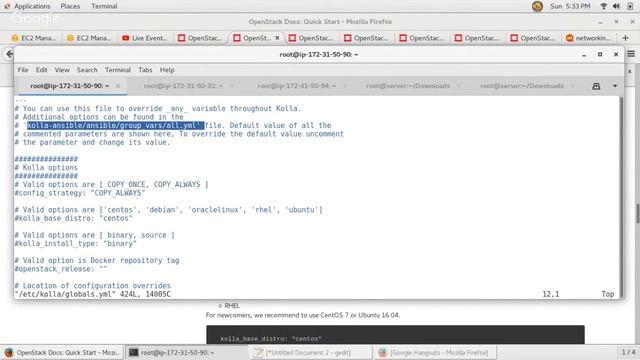Open the terminal Edit menu

41,70
